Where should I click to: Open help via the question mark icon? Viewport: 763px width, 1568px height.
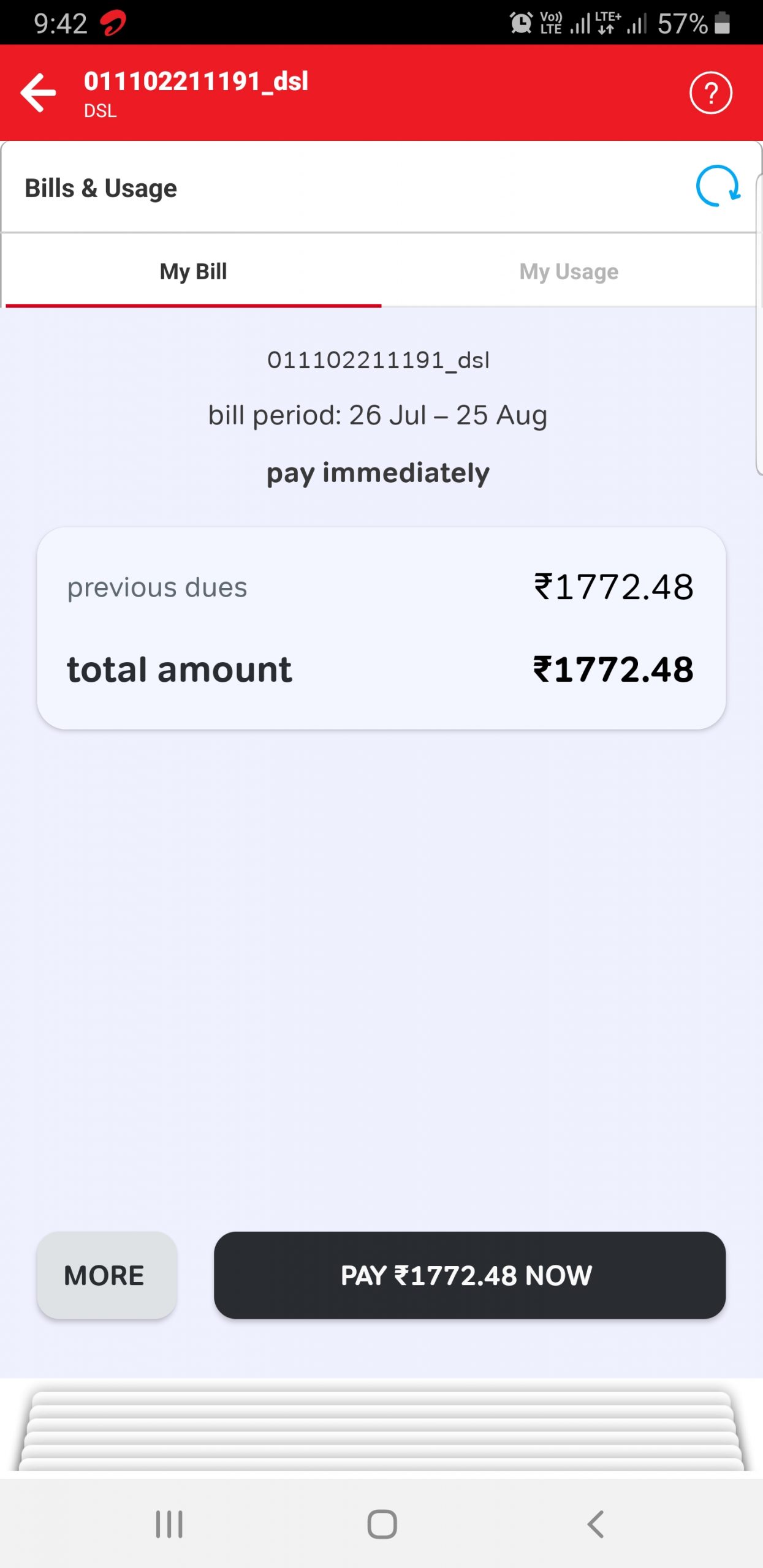[x=710, y=93]
